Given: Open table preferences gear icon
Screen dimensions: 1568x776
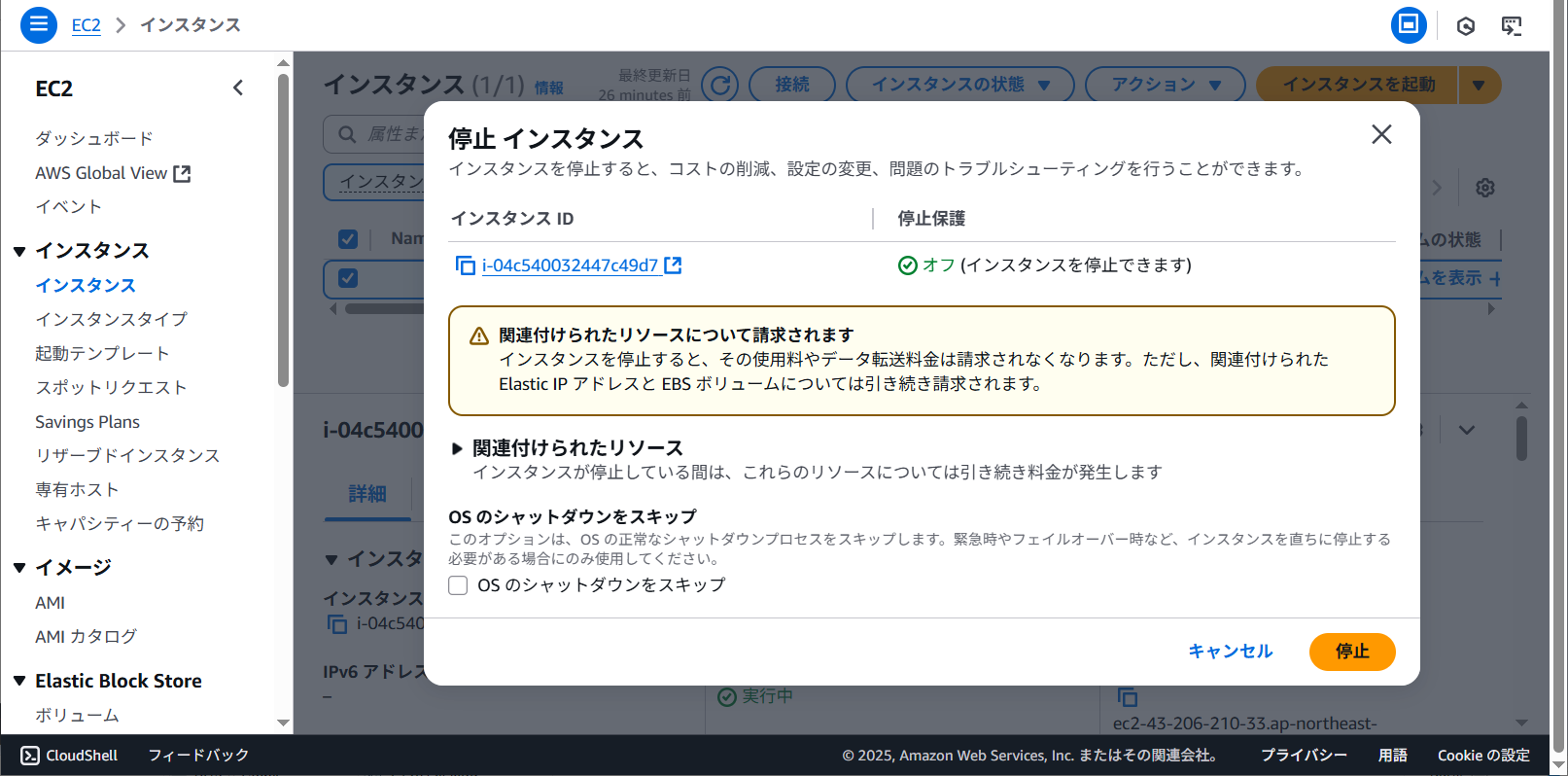Looking at the screenshot, I should (1484, 188).
